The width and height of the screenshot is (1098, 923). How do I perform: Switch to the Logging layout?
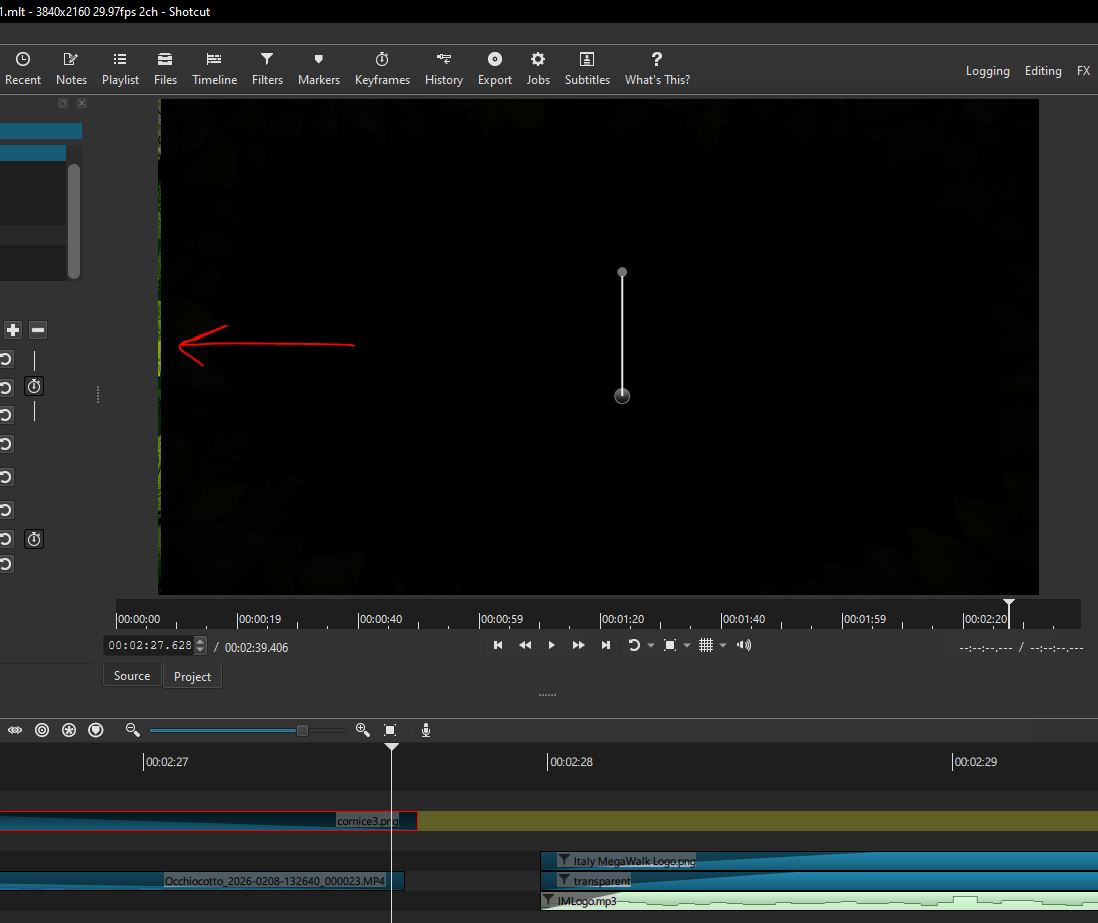coord(987,71)
